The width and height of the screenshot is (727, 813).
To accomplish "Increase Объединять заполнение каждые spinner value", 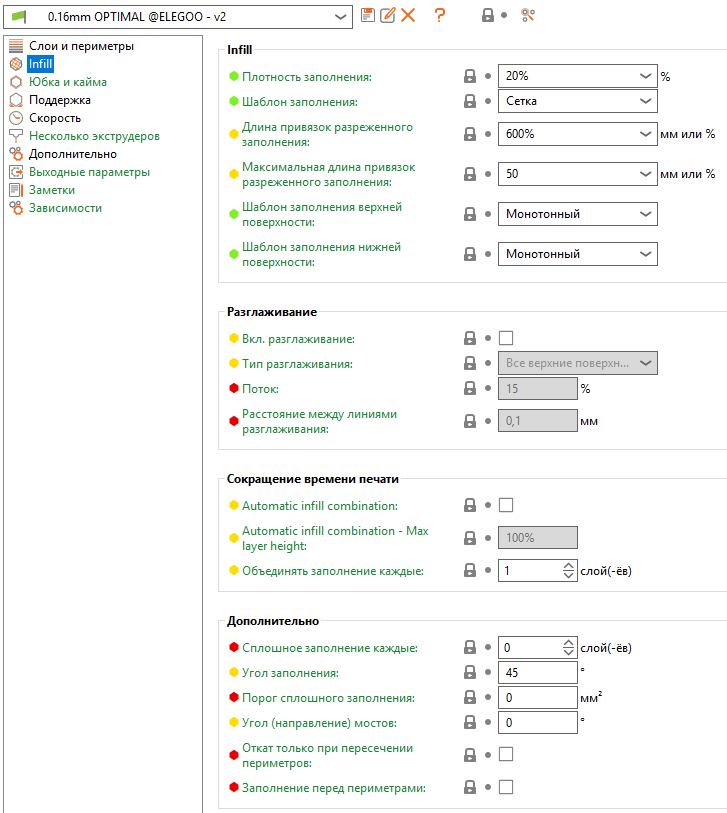I will (x=570, y=565).
